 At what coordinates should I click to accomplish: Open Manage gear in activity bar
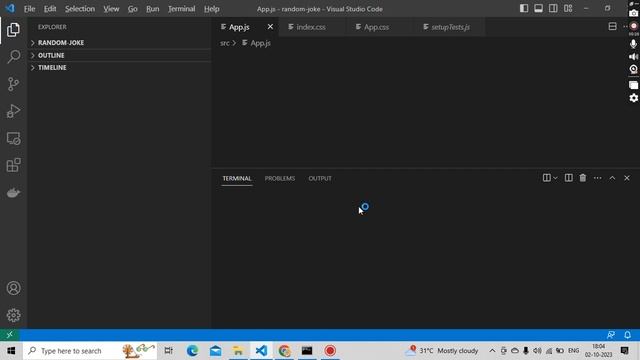point(13,315)
